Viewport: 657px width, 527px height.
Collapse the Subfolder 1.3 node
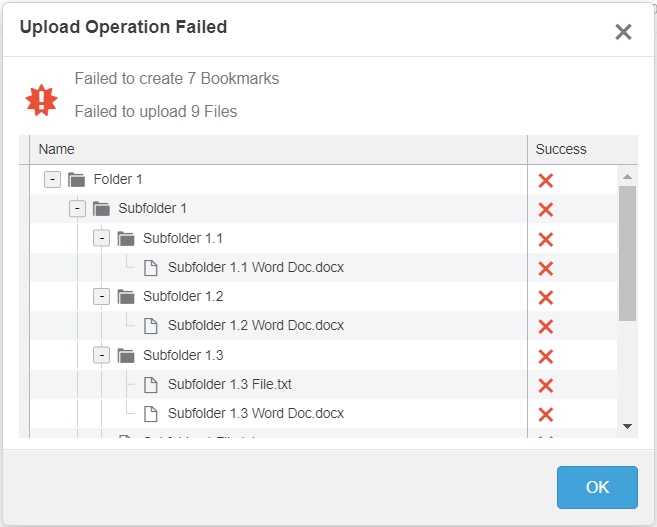point(102,355)
